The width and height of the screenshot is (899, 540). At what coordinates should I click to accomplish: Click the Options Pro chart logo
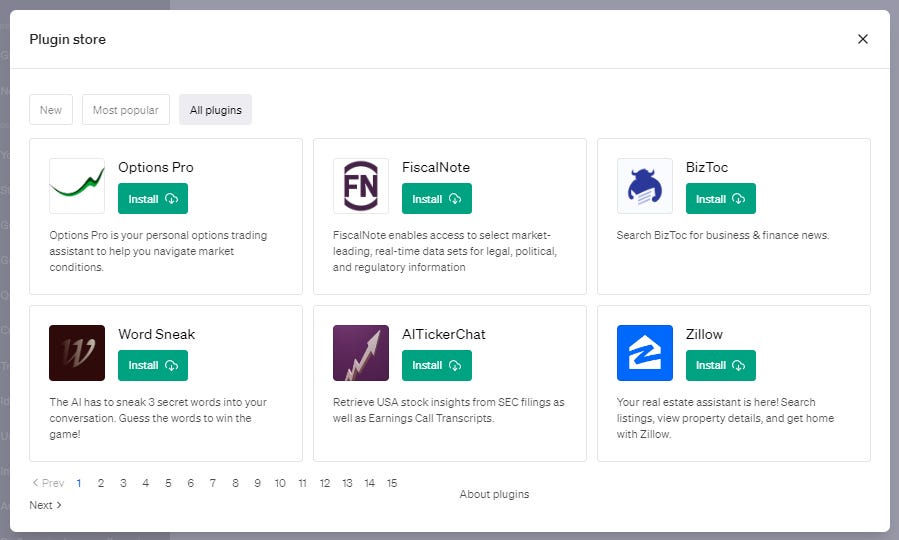click(77, 186)
